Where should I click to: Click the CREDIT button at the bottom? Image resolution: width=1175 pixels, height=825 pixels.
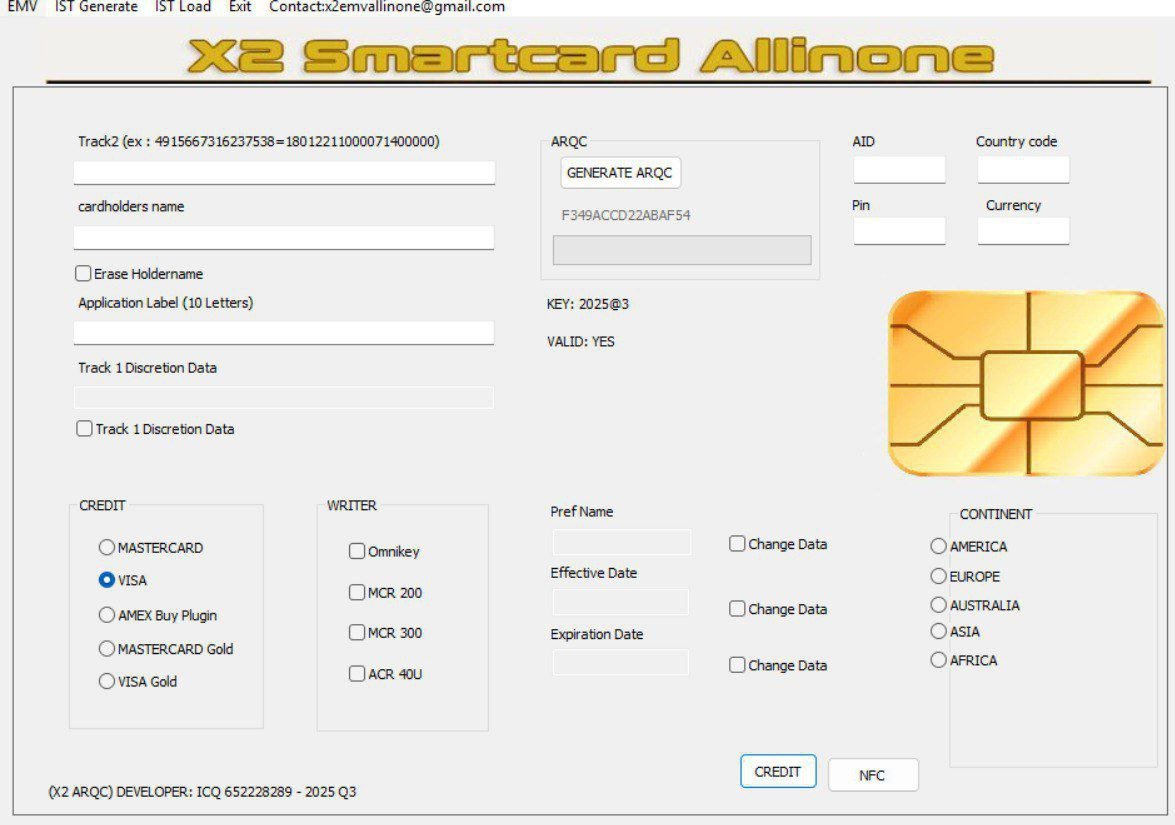[x=778, y=772]
